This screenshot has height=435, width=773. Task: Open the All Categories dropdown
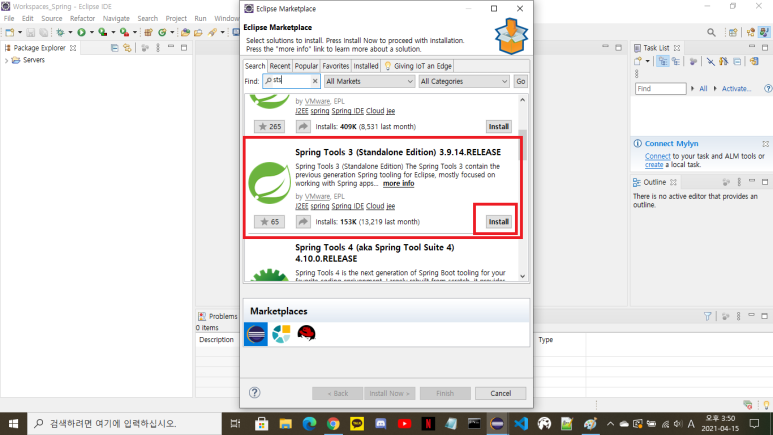click(463, 81)
